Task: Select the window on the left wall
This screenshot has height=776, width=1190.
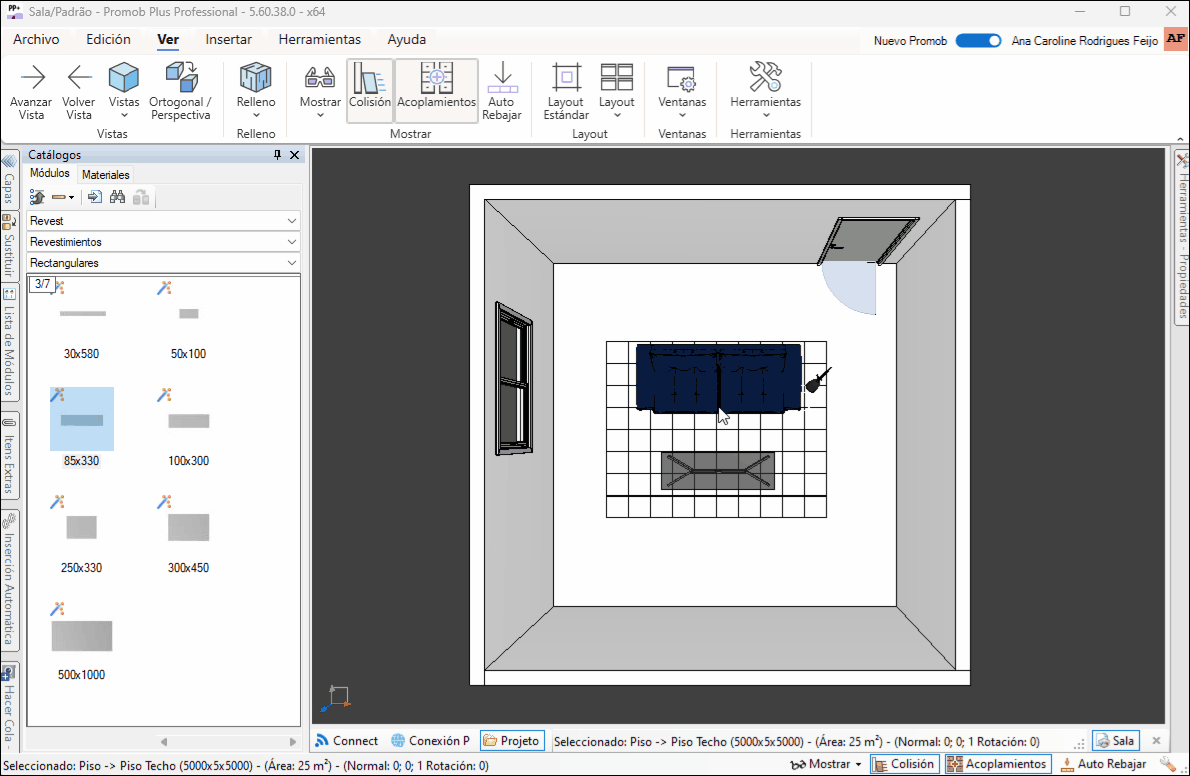Action: pos(514,378)
